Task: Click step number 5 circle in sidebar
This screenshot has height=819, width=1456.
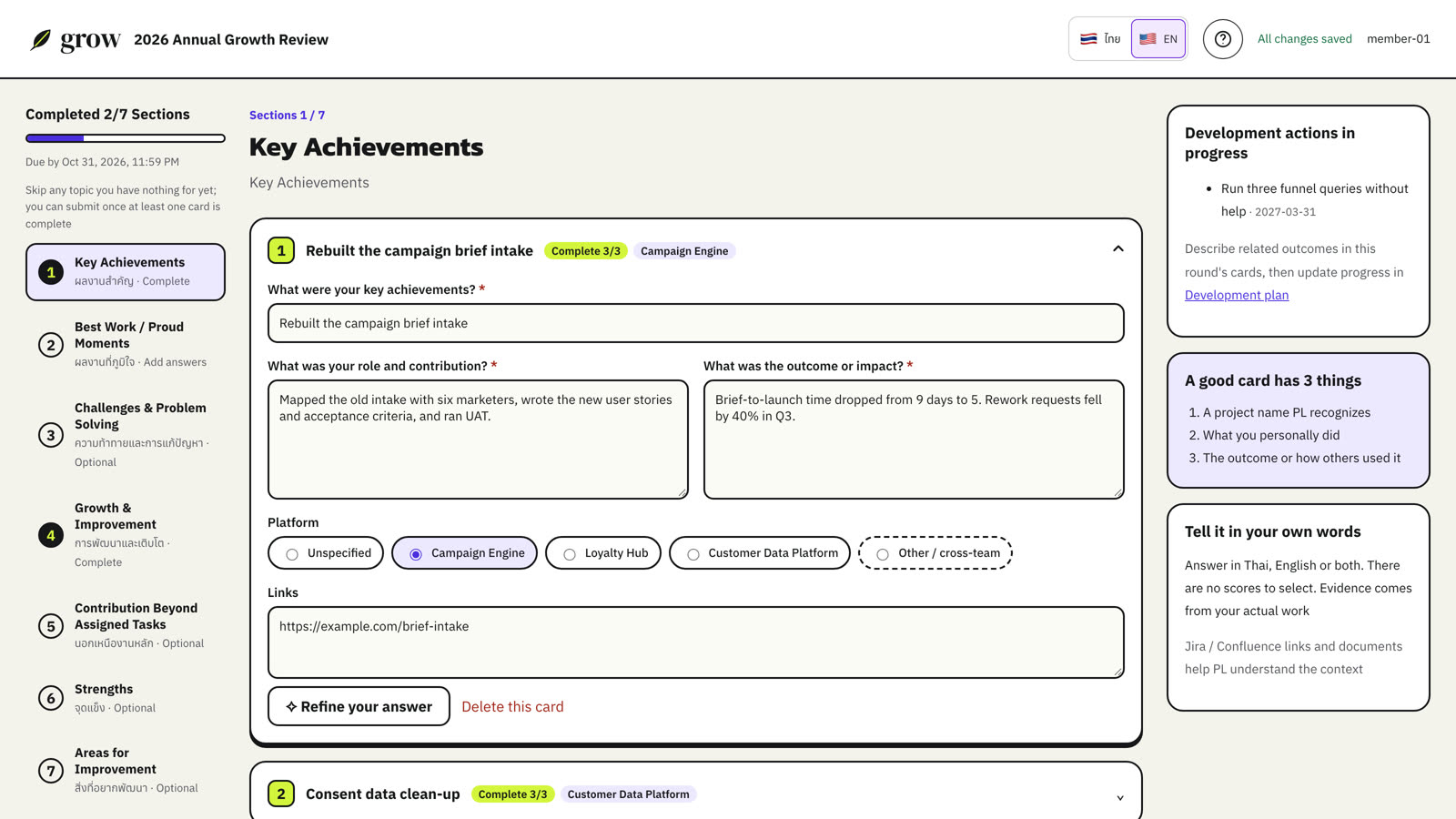Action: [51, 626]
